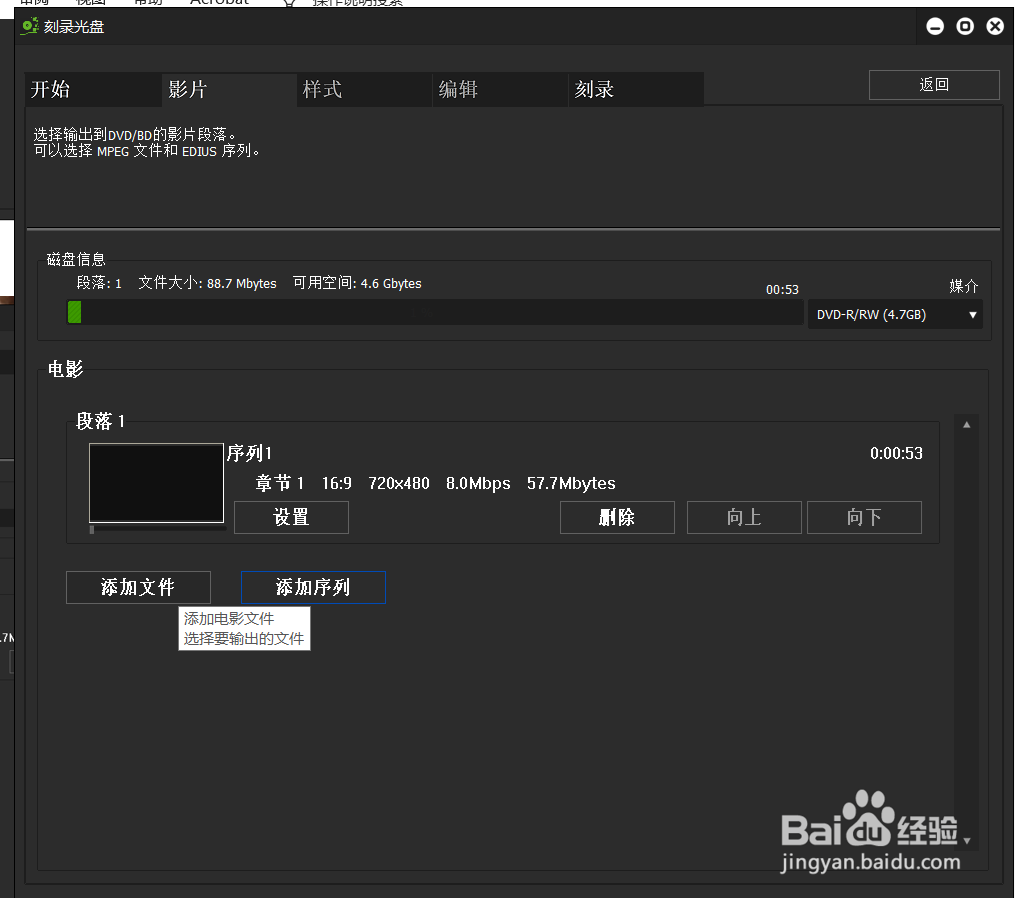
Task: Click the scrollbar up arrow in 电影 panel
Action: [965, 423]
